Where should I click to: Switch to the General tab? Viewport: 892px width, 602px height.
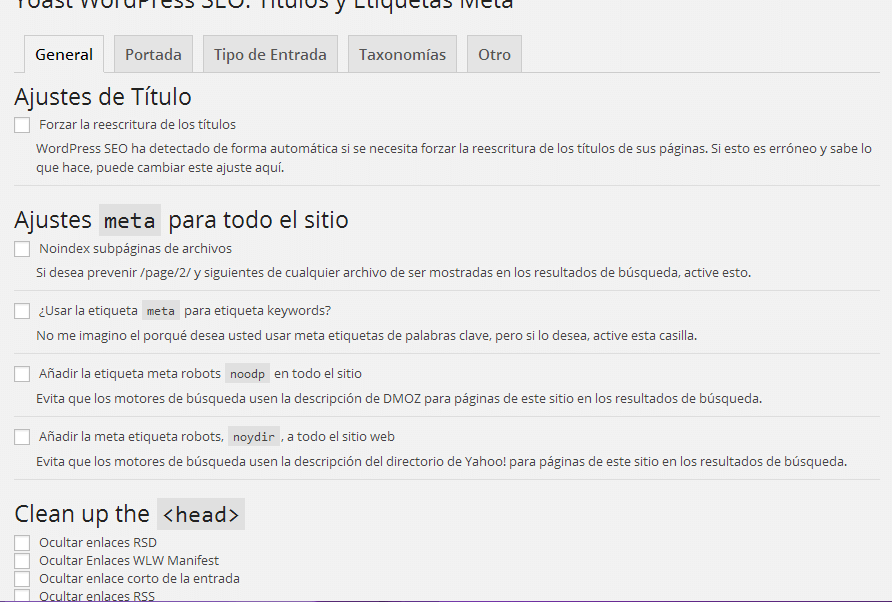(x=64, y=55)
